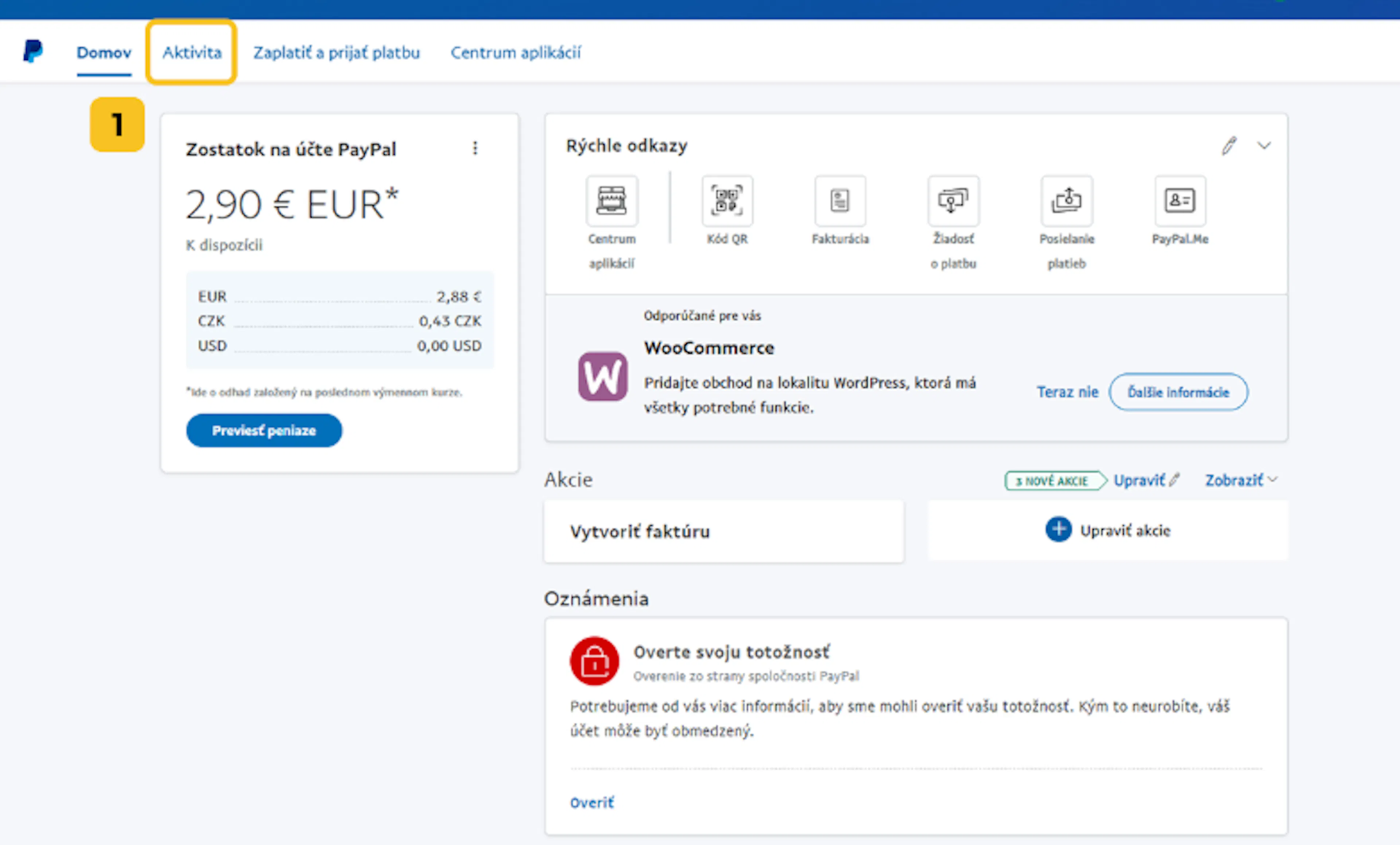Open the Posielanie platieb icon
Image resolution: width=1400 pixels, height=845 pixels.
pos(1066,200)
